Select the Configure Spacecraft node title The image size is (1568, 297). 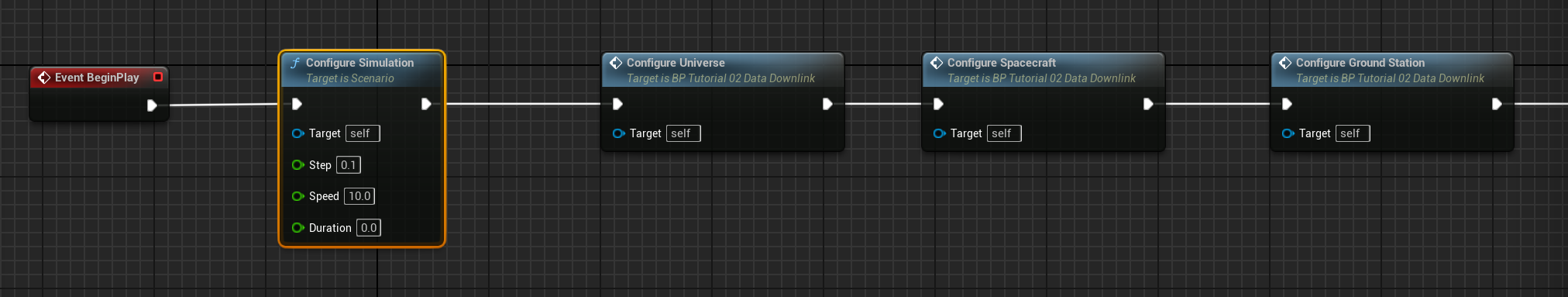point(1002,63)
